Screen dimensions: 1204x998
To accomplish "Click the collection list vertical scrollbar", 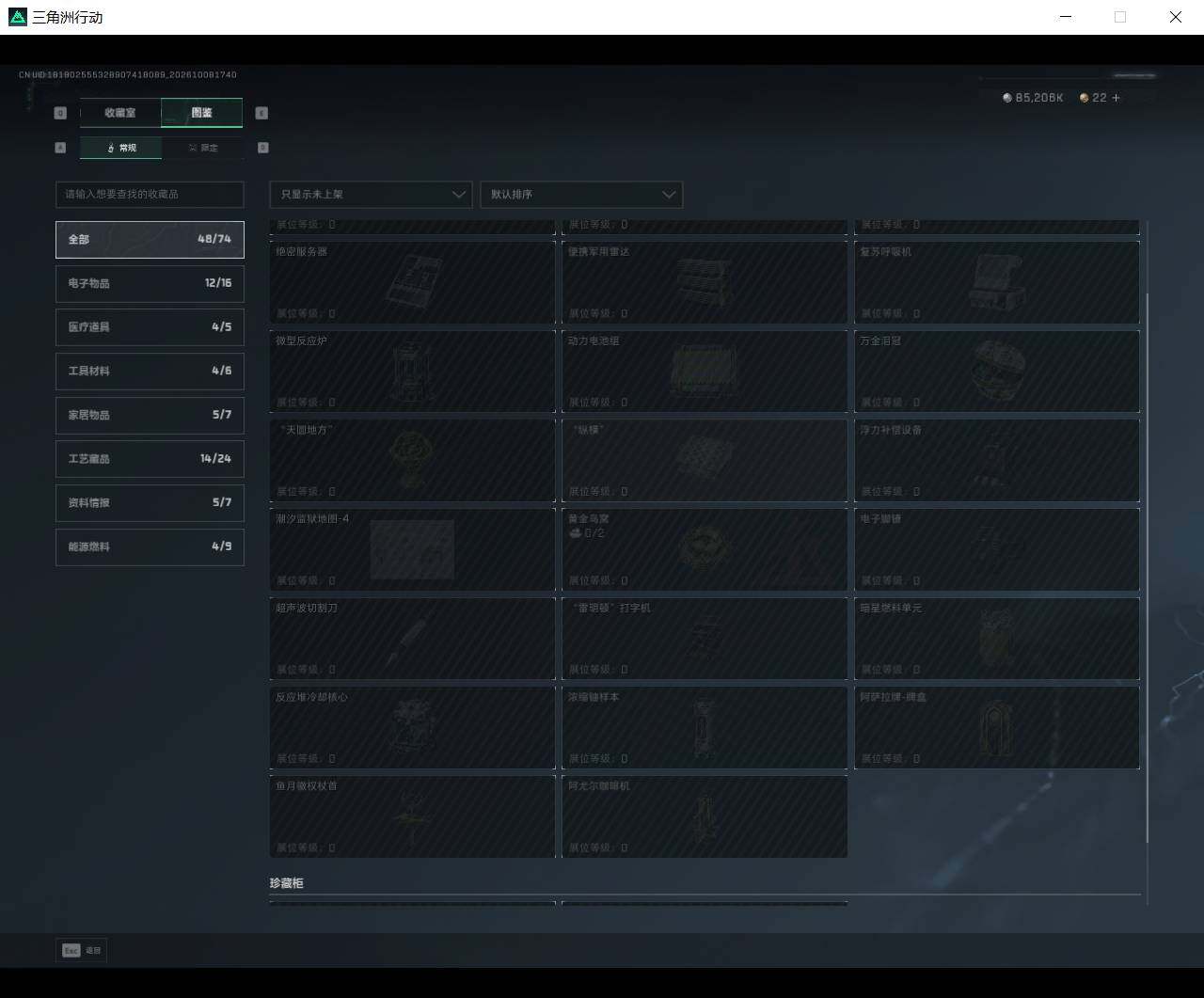I will click(x=1147, y=567).
